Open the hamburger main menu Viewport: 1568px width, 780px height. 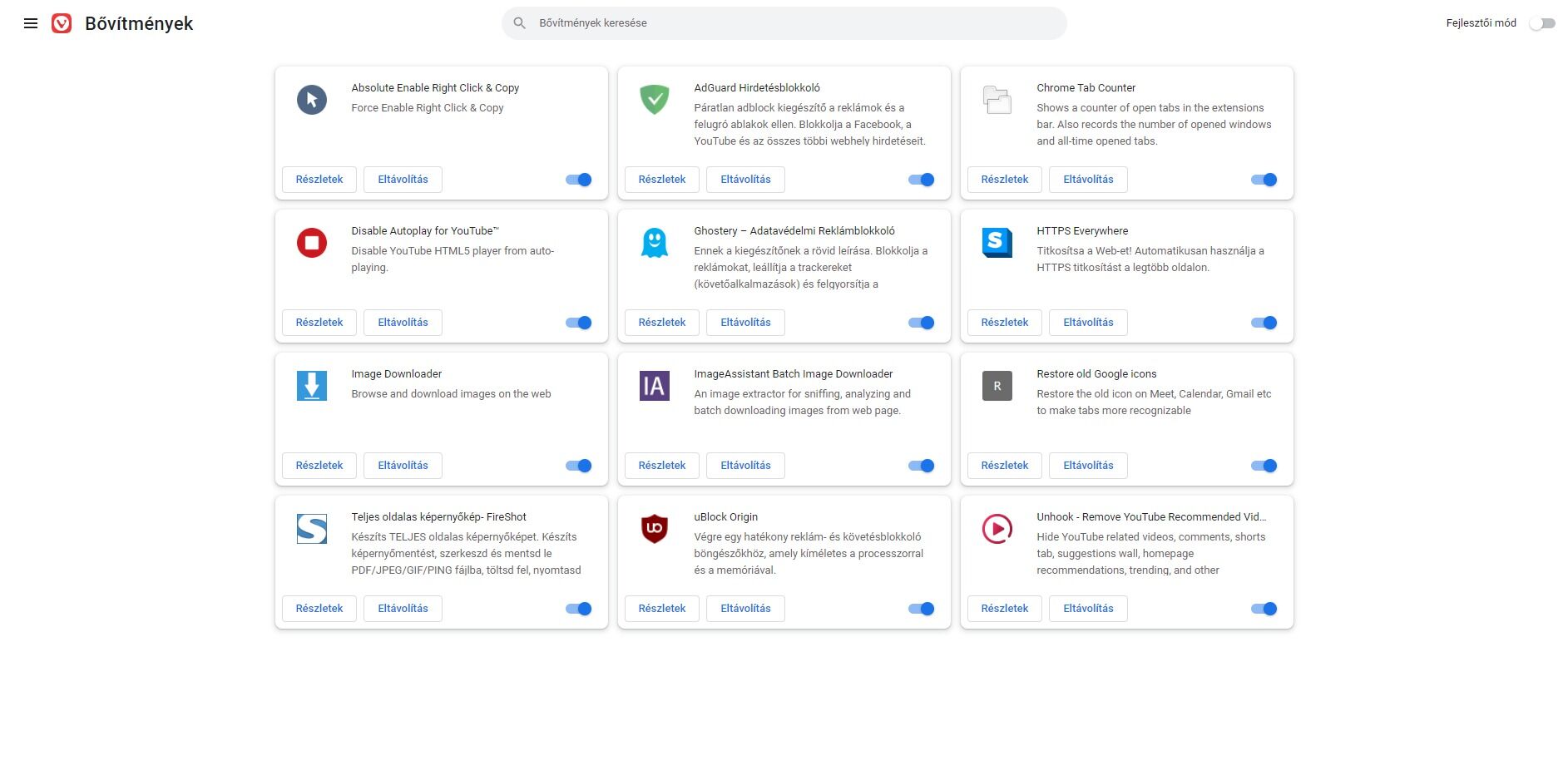click(31, 23)
